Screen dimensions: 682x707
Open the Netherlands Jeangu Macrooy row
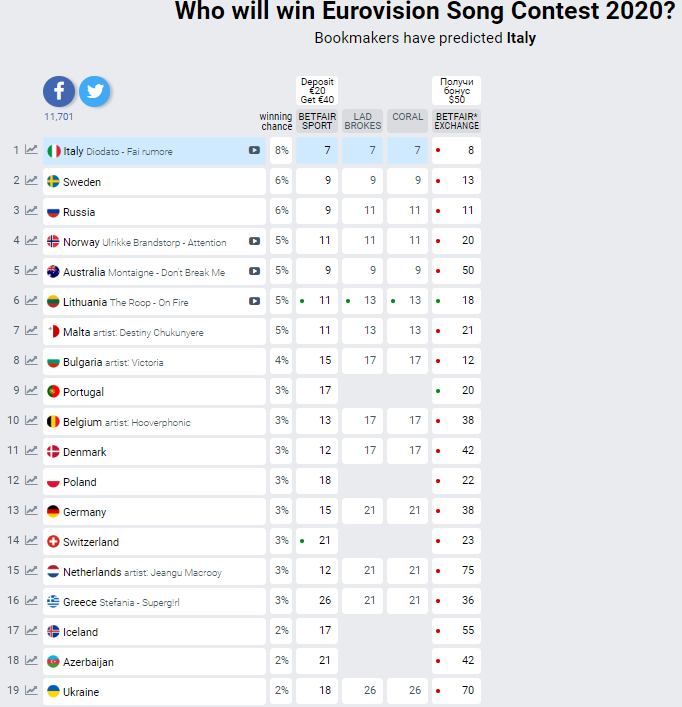(154, 572)
